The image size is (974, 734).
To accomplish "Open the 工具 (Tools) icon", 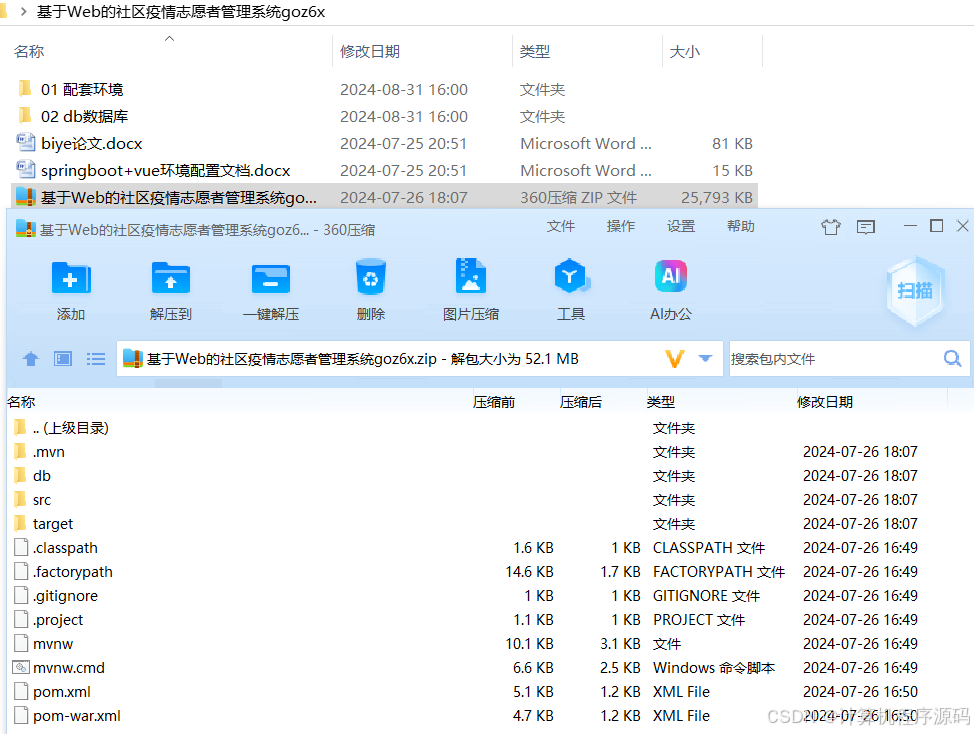I will pyautogui.click(x=571, y=276).
